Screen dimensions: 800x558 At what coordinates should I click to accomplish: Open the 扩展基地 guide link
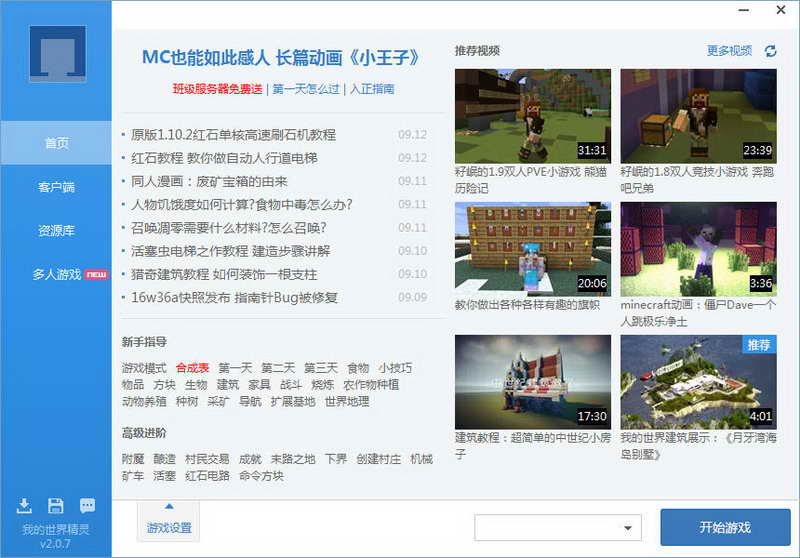[293, 401]
